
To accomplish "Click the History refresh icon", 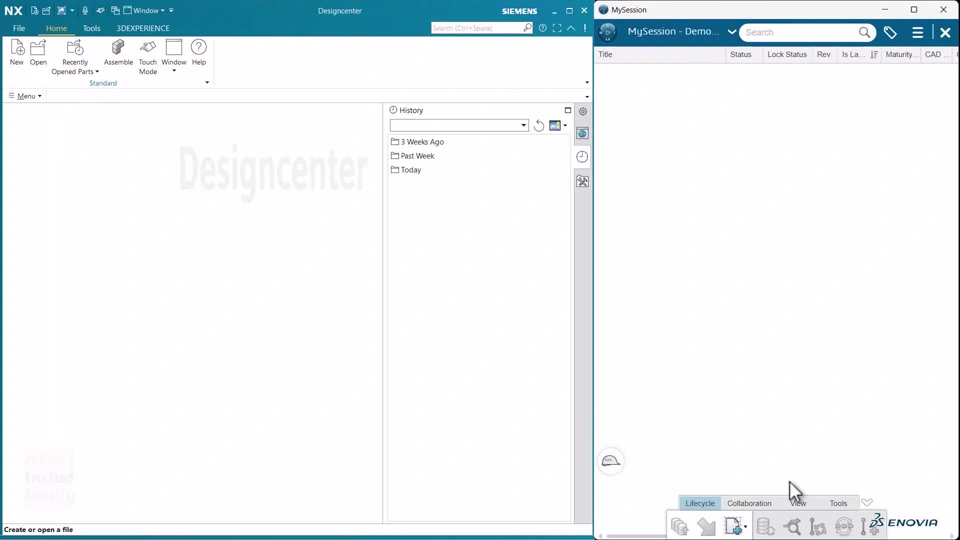I will (539, 126).
